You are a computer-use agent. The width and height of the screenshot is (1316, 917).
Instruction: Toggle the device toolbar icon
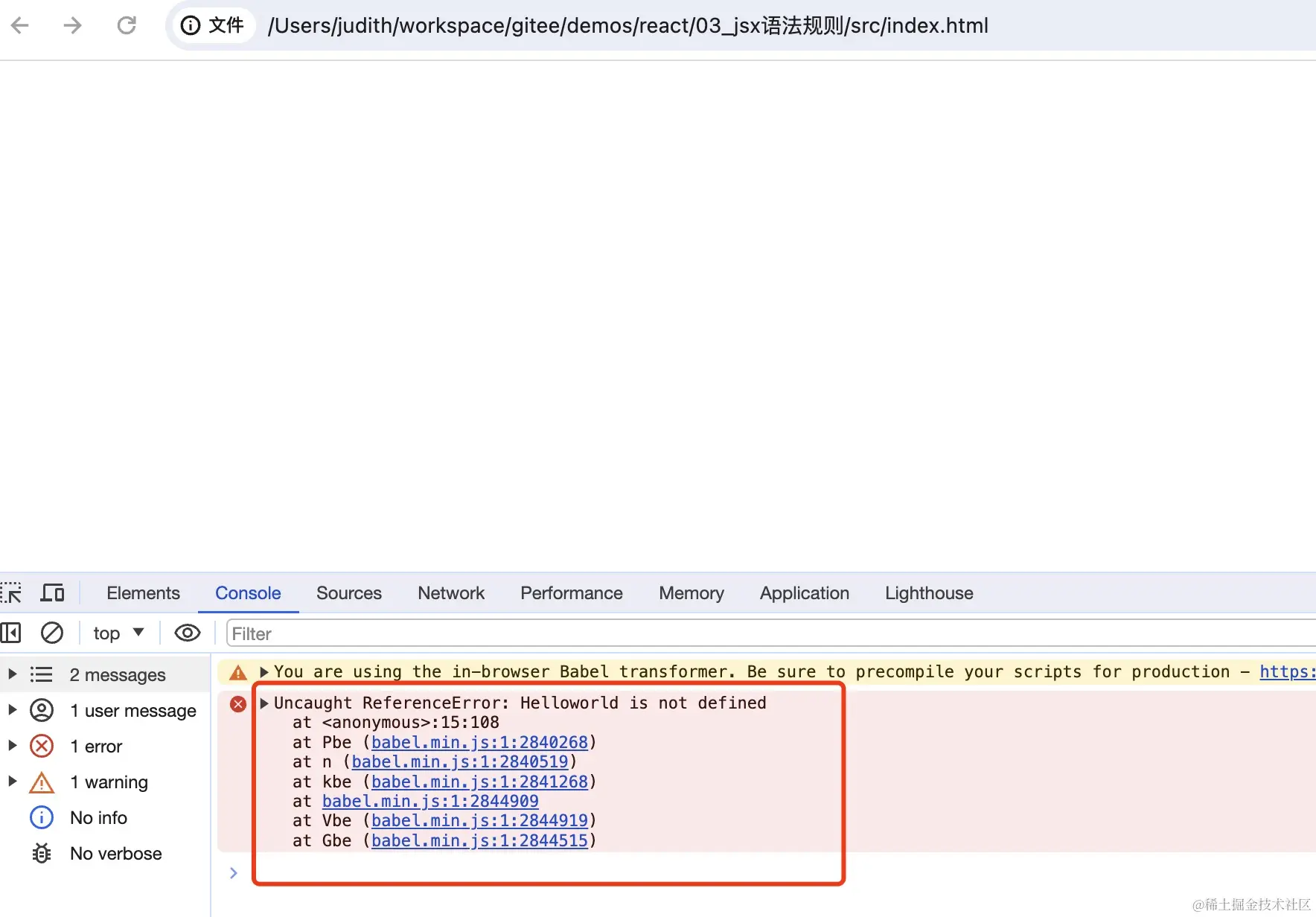pos(52,593)
